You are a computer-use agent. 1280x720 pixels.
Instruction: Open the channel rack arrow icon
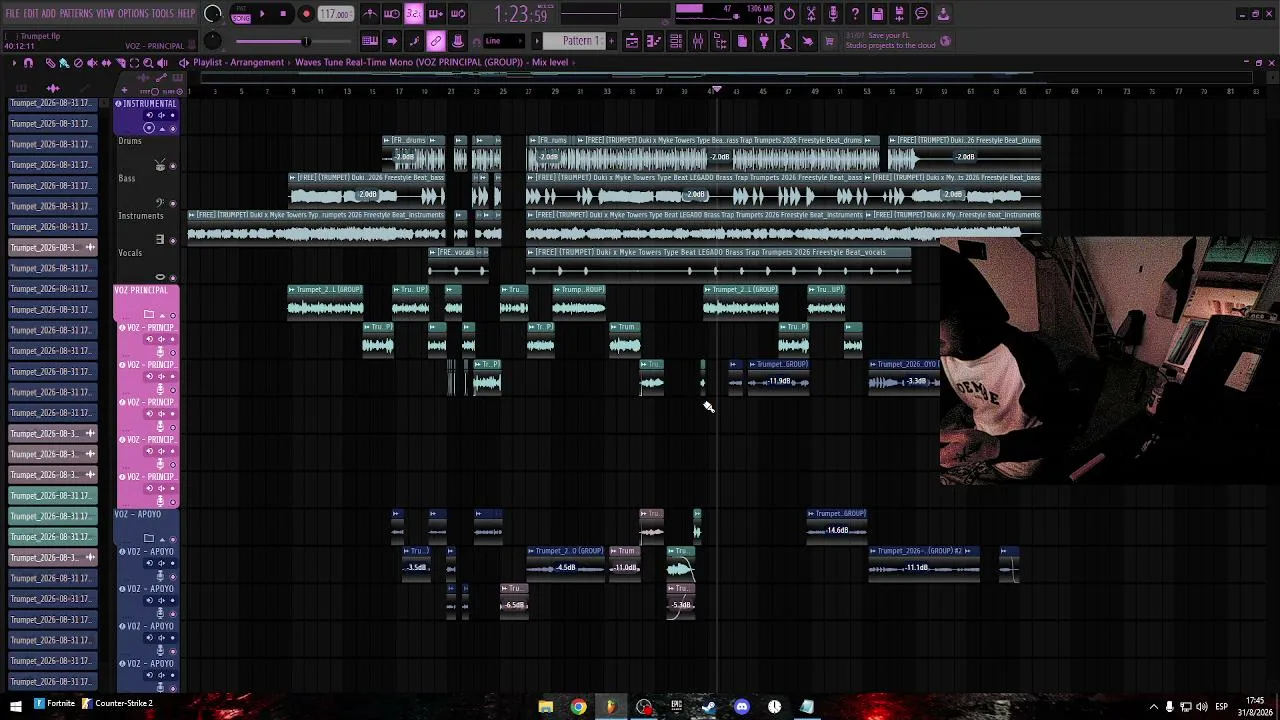392,41
